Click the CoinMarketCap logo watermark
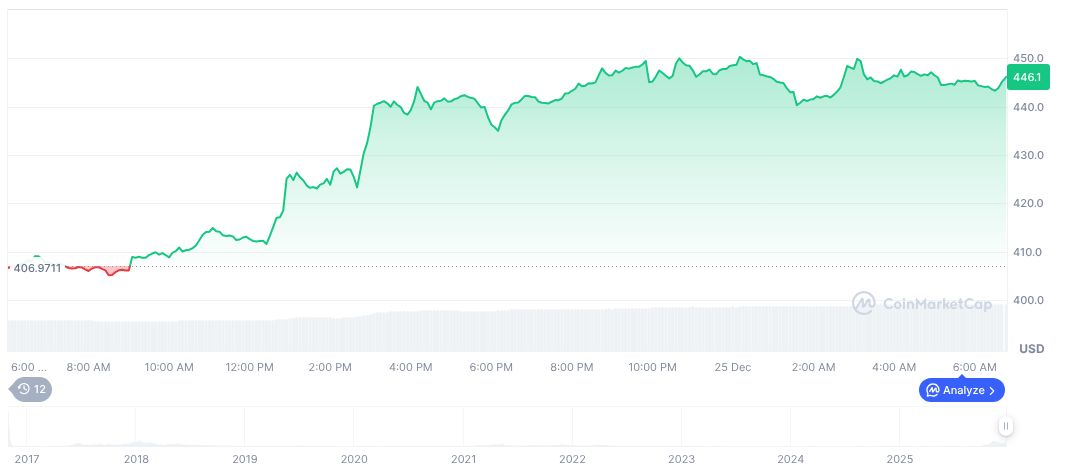Viewport: 1072px width, 470px height. click(x=921, y=303)
